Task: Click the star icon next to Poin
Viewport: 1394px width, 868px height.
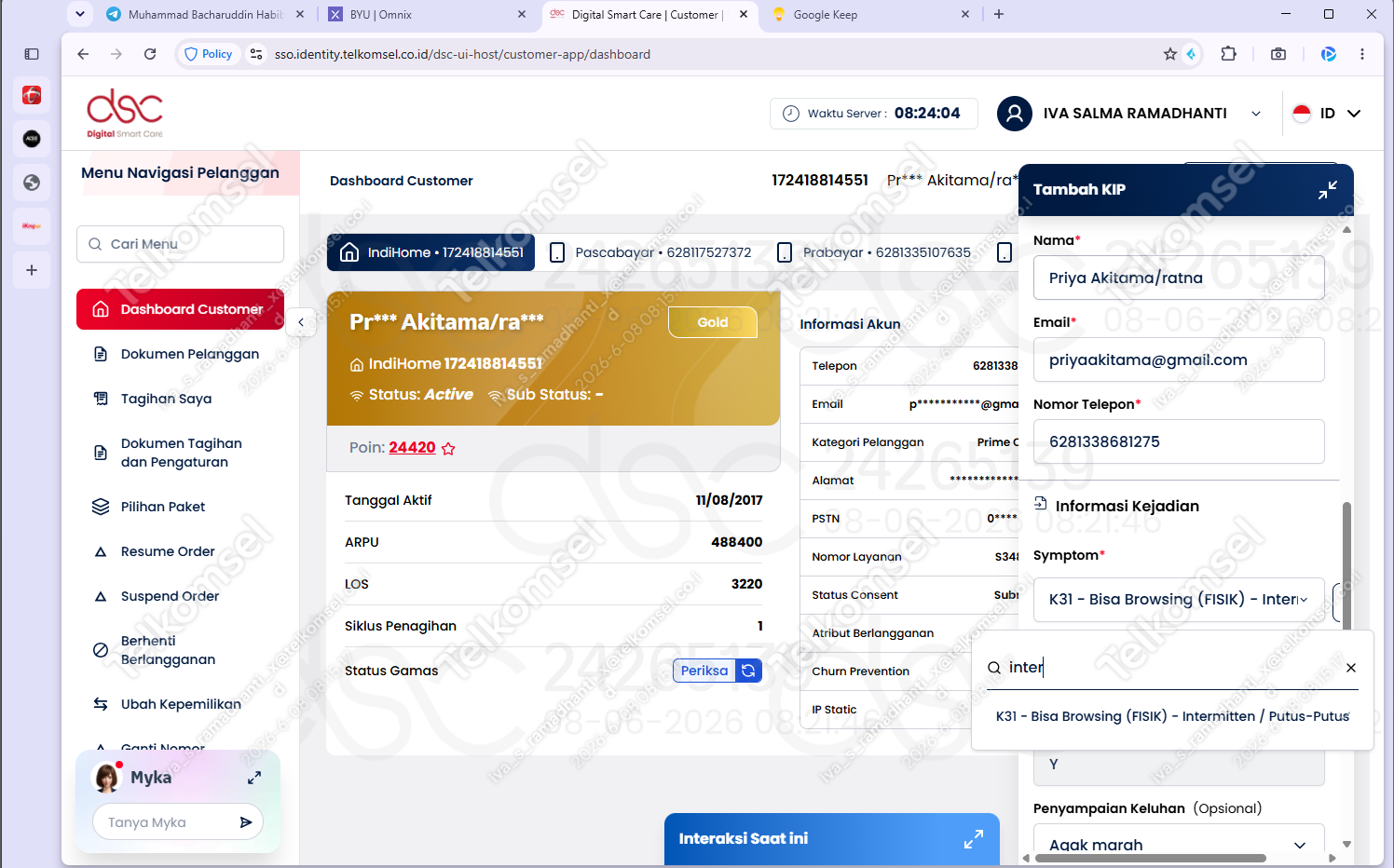Action: coord(448,448)
